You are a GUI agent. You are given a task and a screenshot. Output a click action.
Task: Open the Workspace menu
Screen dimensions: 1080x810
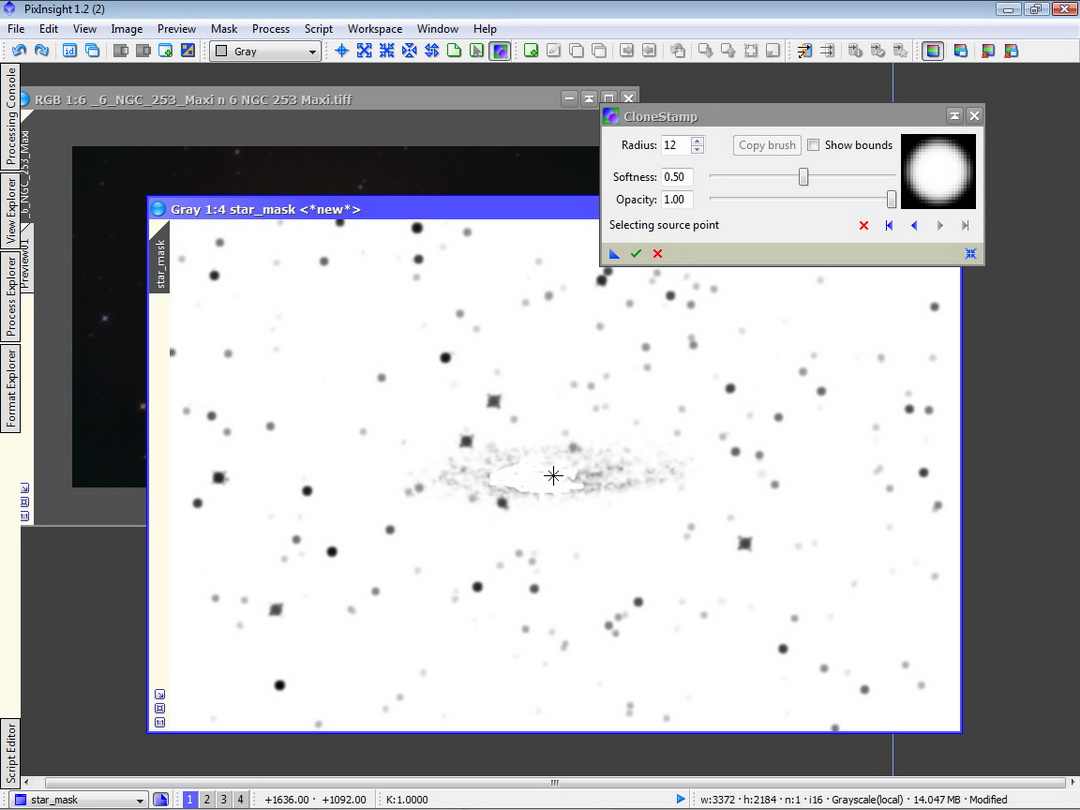(375, 29)
